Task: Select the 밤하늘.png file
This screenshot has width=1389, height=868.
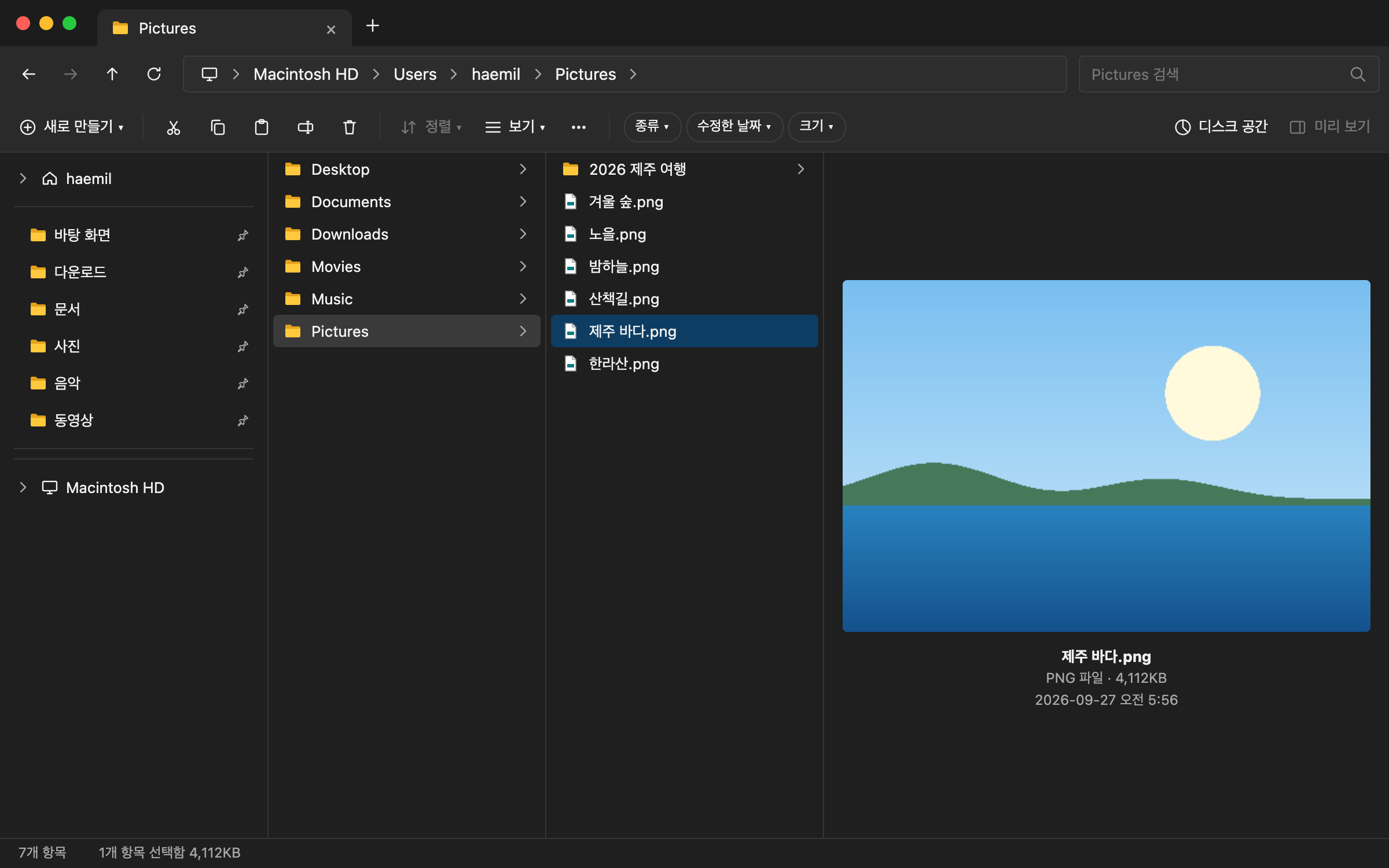Action: coord(685,266)
